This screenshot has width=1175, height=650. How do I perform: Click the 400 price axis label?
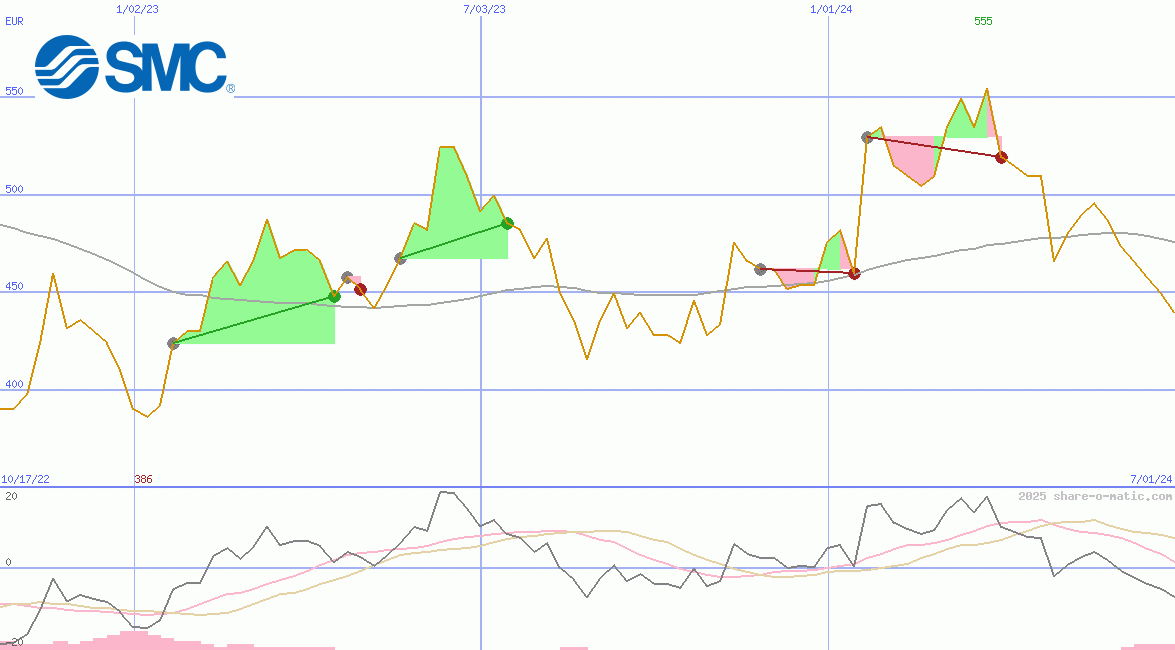[x=14, y=384]
